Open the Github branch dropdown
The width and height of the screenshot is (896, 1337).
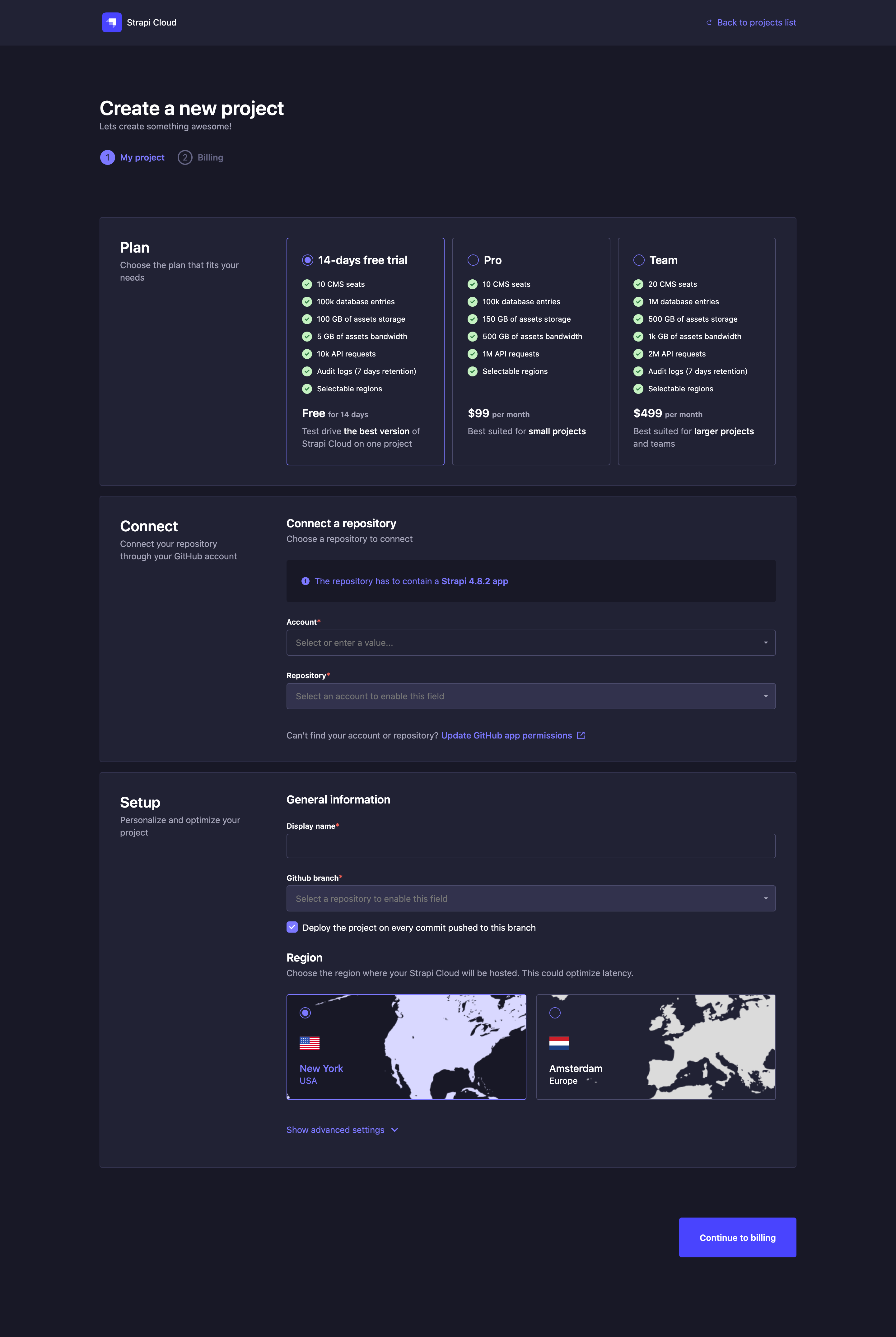tap(531, 898)
